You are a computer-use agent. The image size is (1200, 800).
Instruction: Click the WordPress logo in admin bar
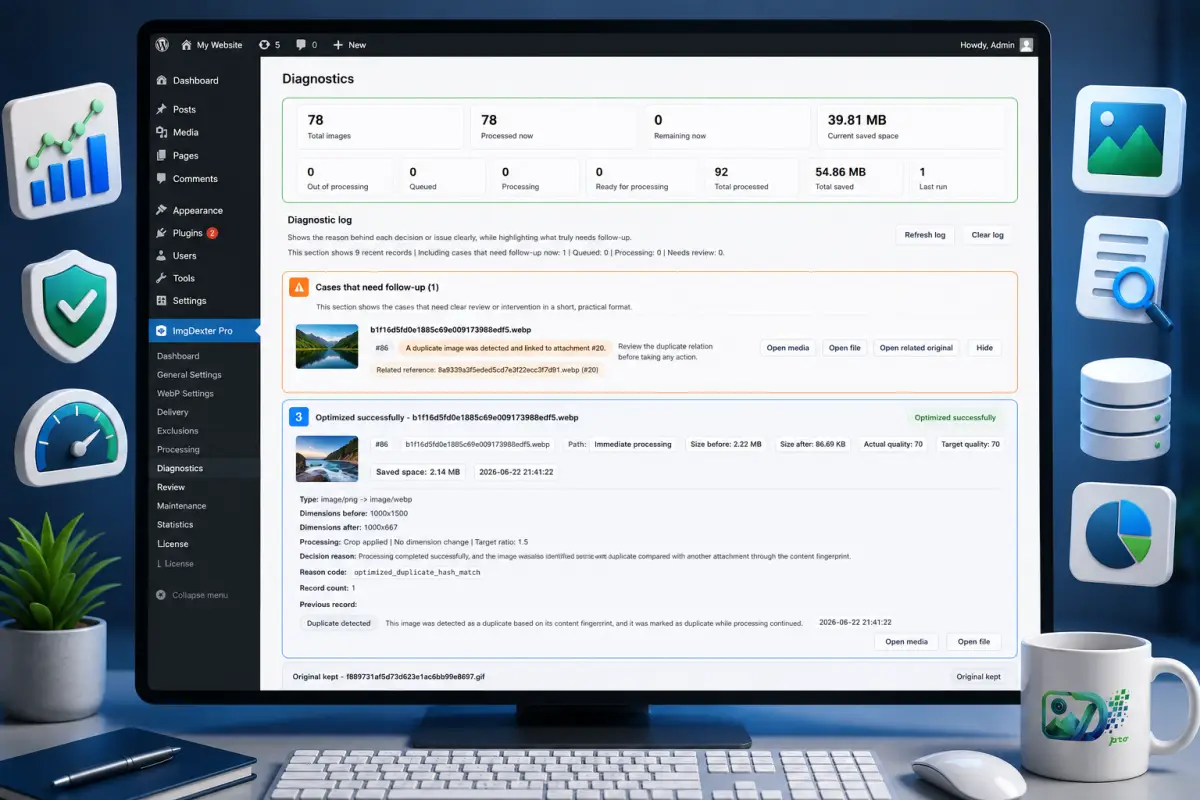coord(162,45)
